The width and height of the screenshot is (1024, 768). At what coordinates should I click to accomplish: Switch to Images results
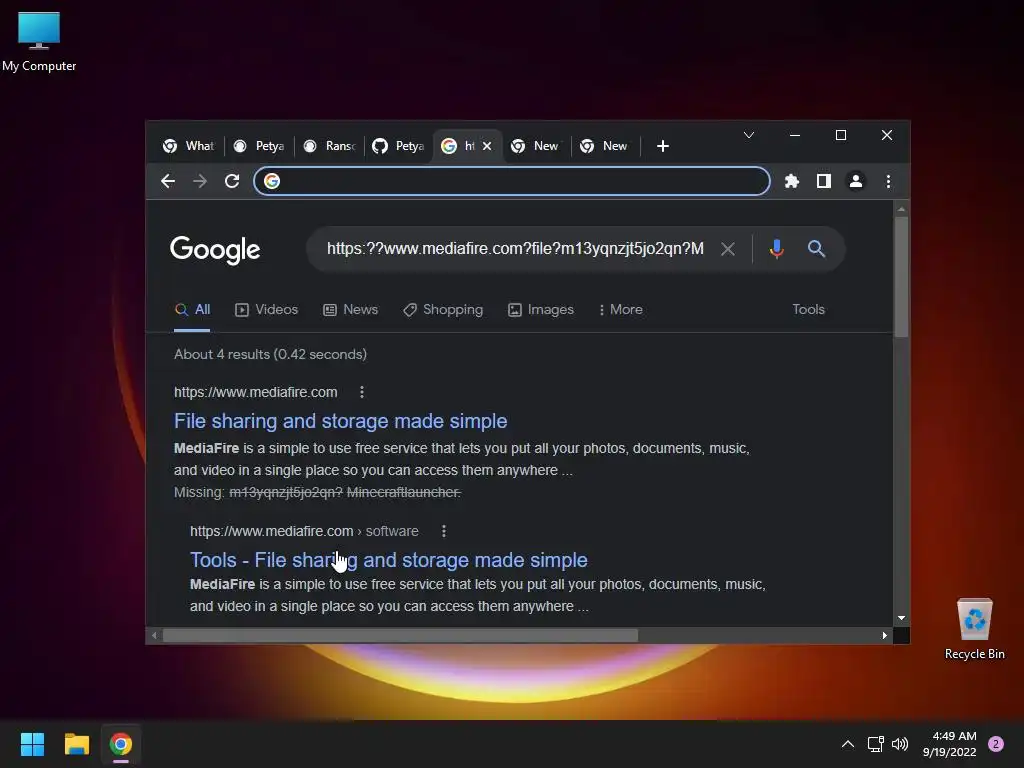541,310
